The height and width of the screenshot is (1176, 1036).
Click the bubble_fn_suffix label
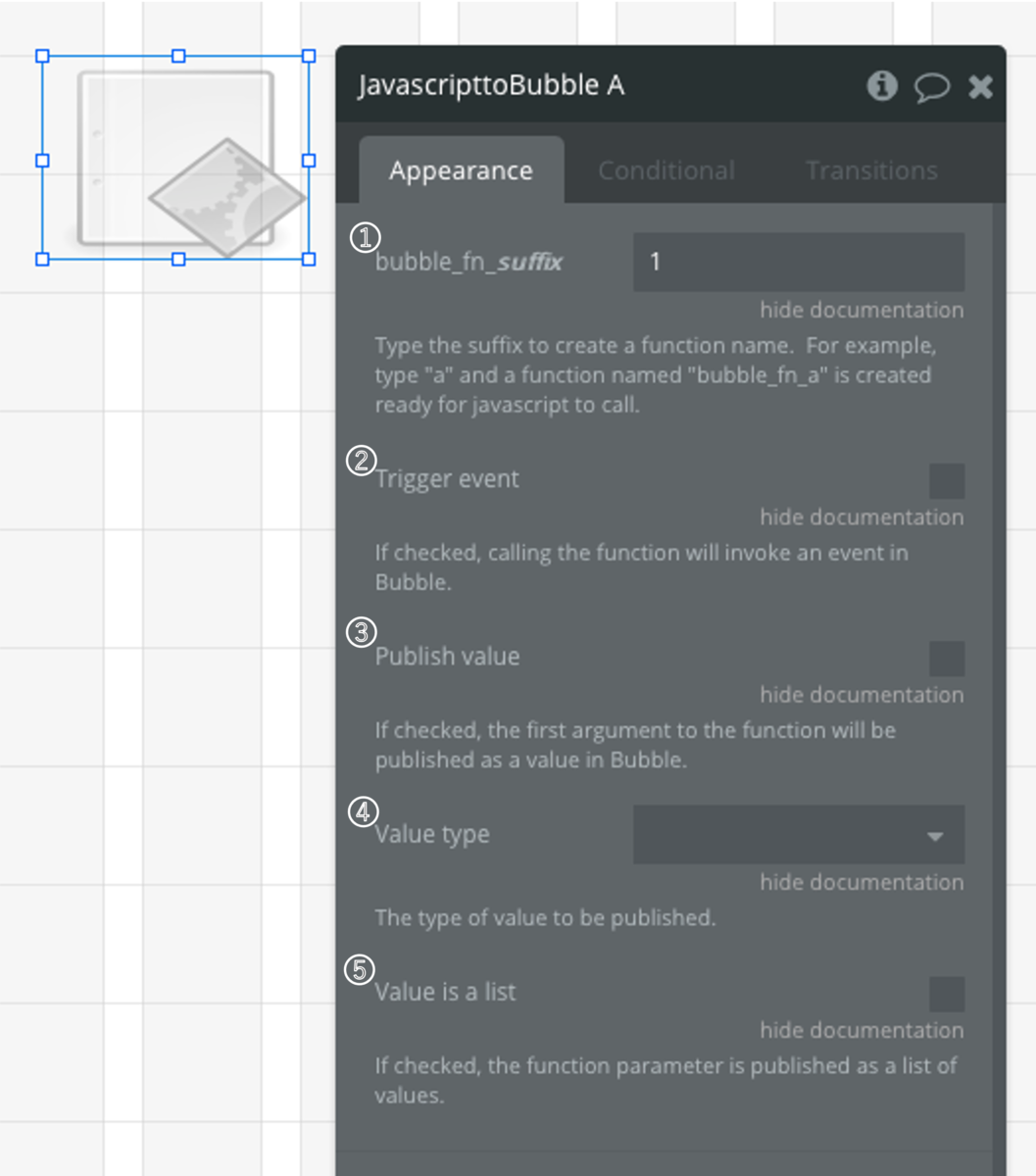pos(469,262)
